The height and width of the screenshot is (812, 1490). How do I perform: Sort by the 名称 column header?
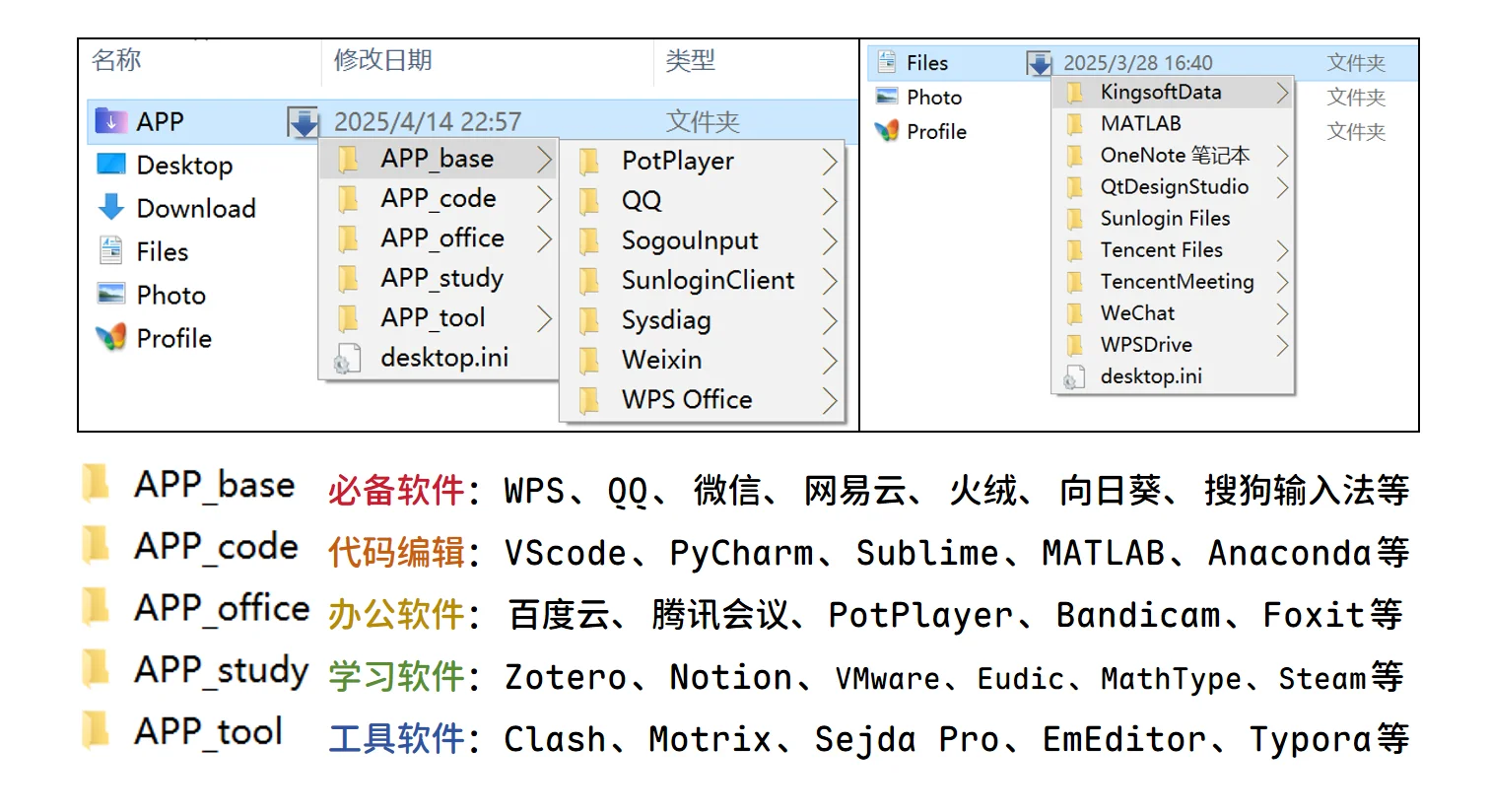point(116,61)
